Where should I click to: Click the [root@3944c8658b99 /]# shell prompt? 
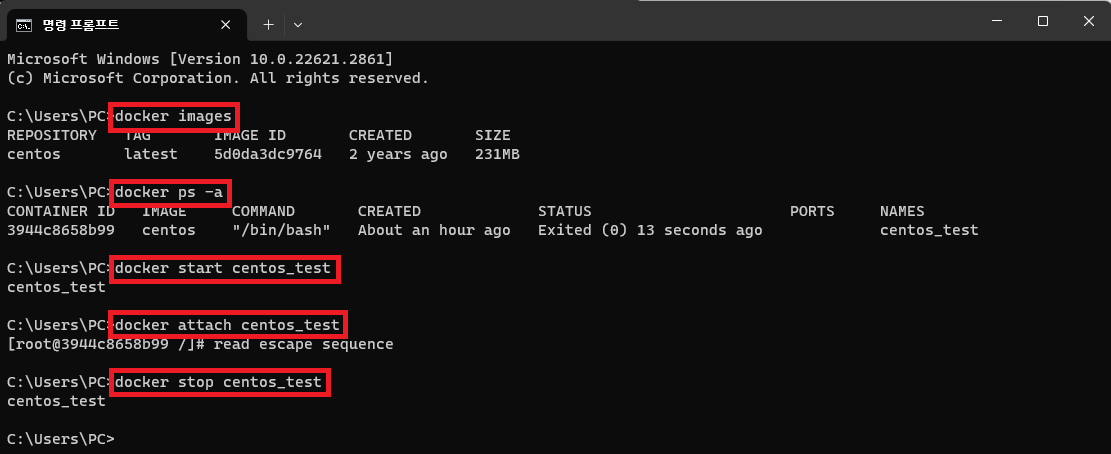point(106,345)
